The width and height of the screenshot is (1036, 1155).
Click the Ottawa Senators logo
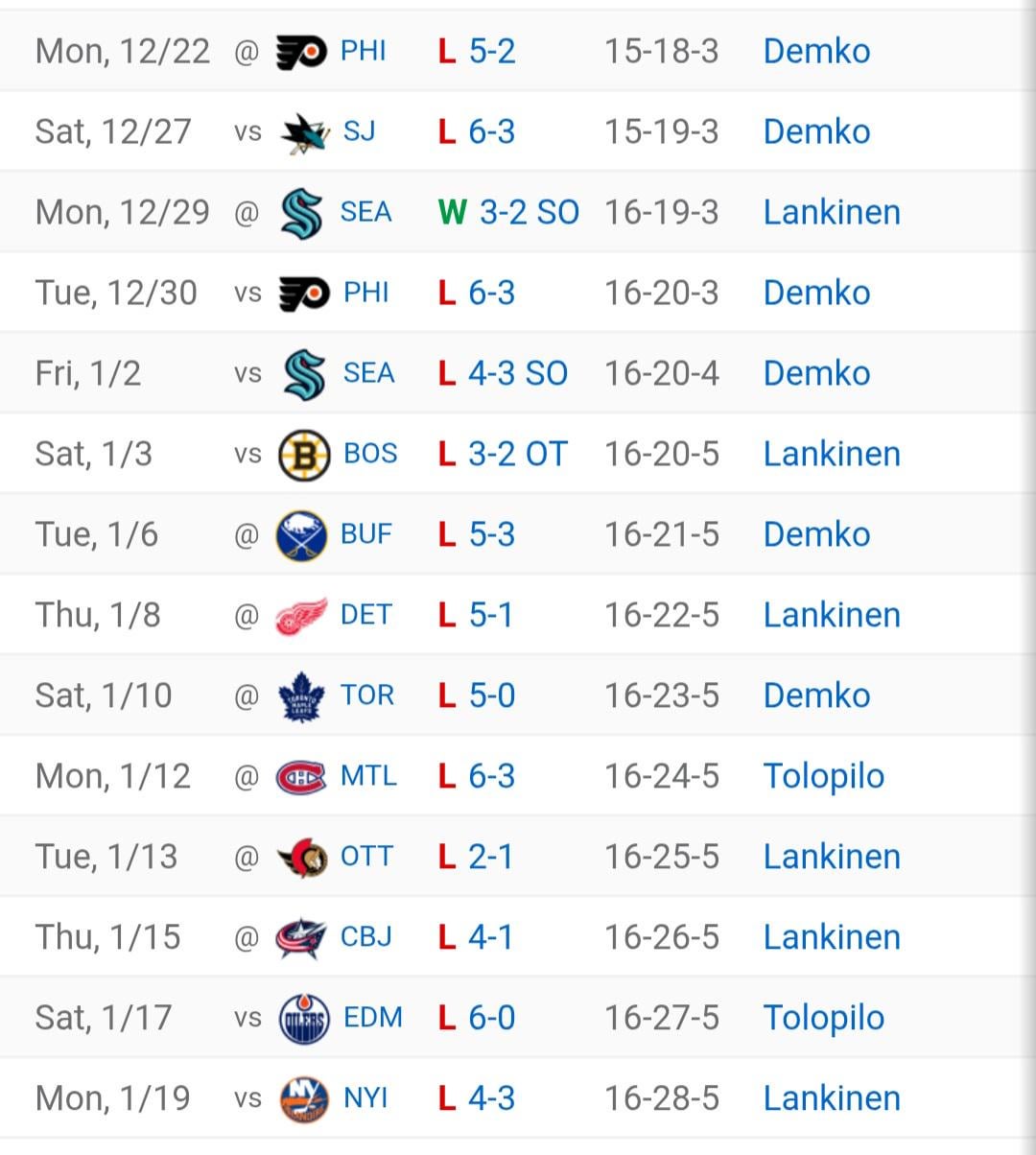301,858
